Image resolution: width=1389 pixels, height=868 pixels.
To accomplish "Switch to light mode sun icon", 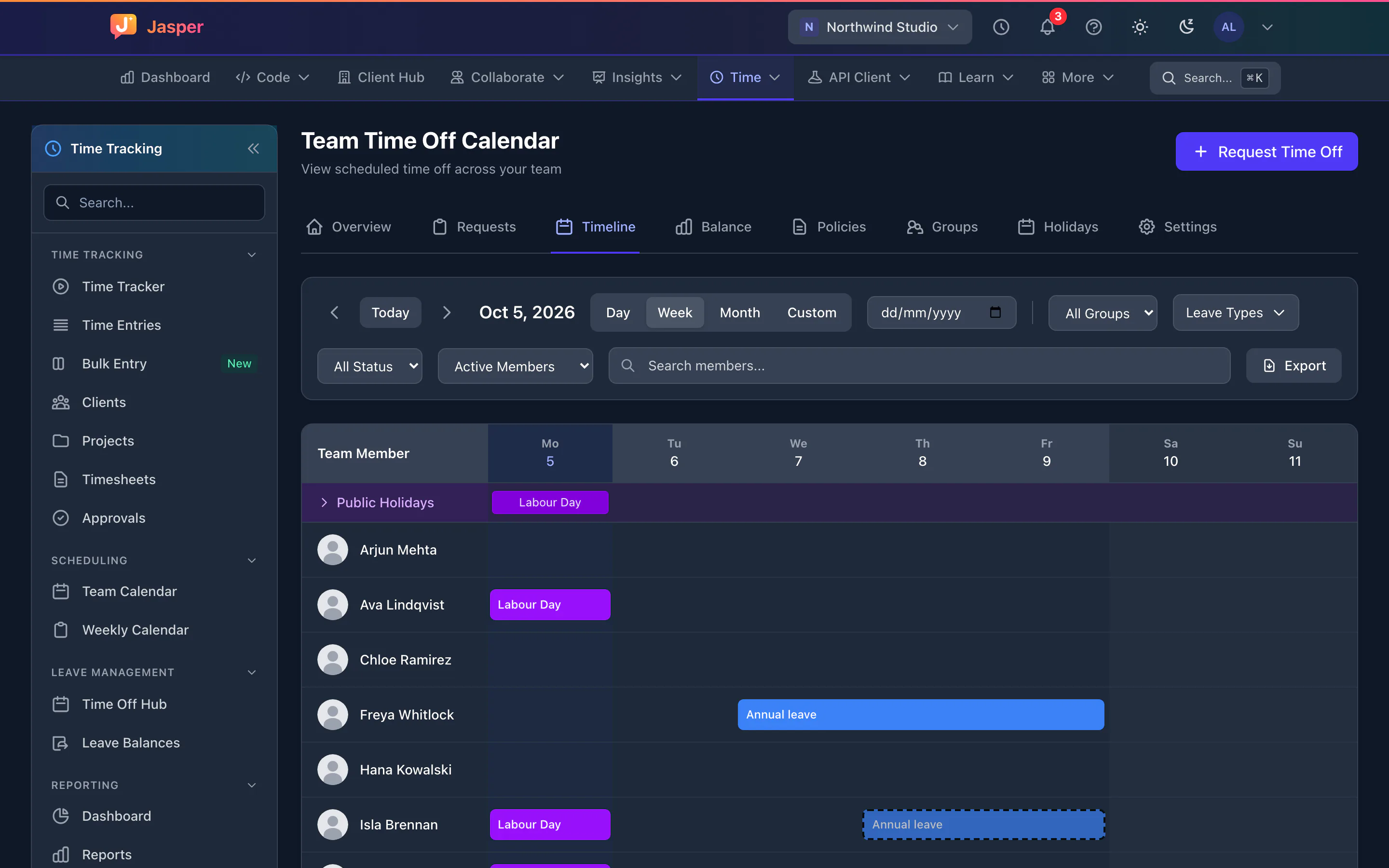I will point(1140,27).
